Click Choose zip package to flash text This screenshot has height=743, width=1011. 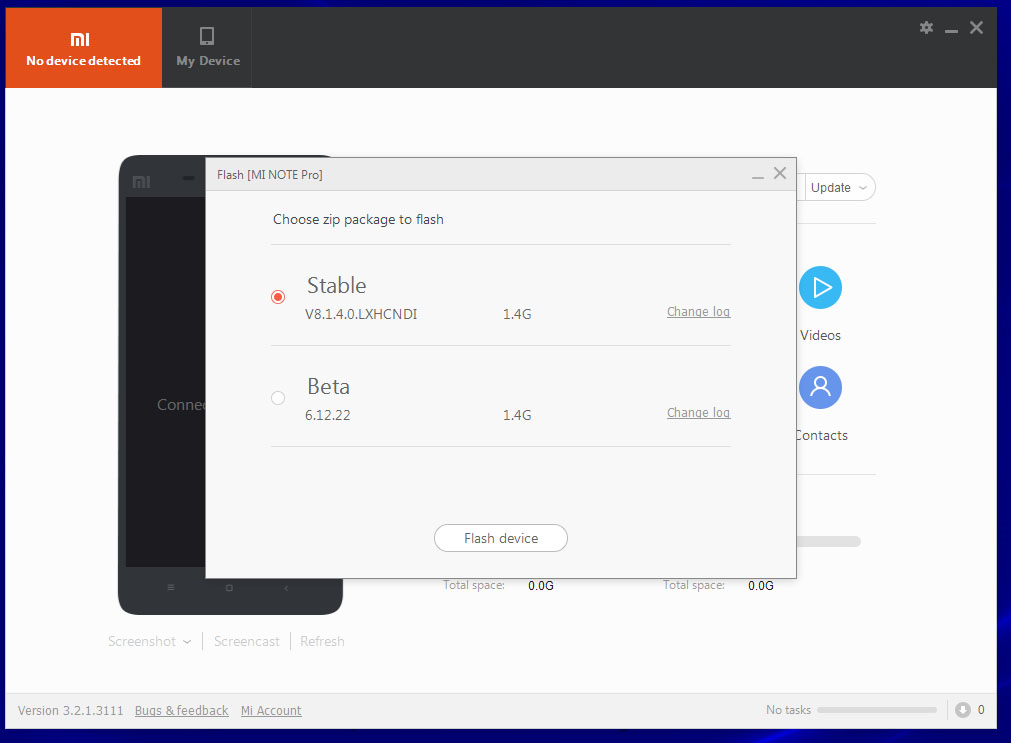coord(358,219)
